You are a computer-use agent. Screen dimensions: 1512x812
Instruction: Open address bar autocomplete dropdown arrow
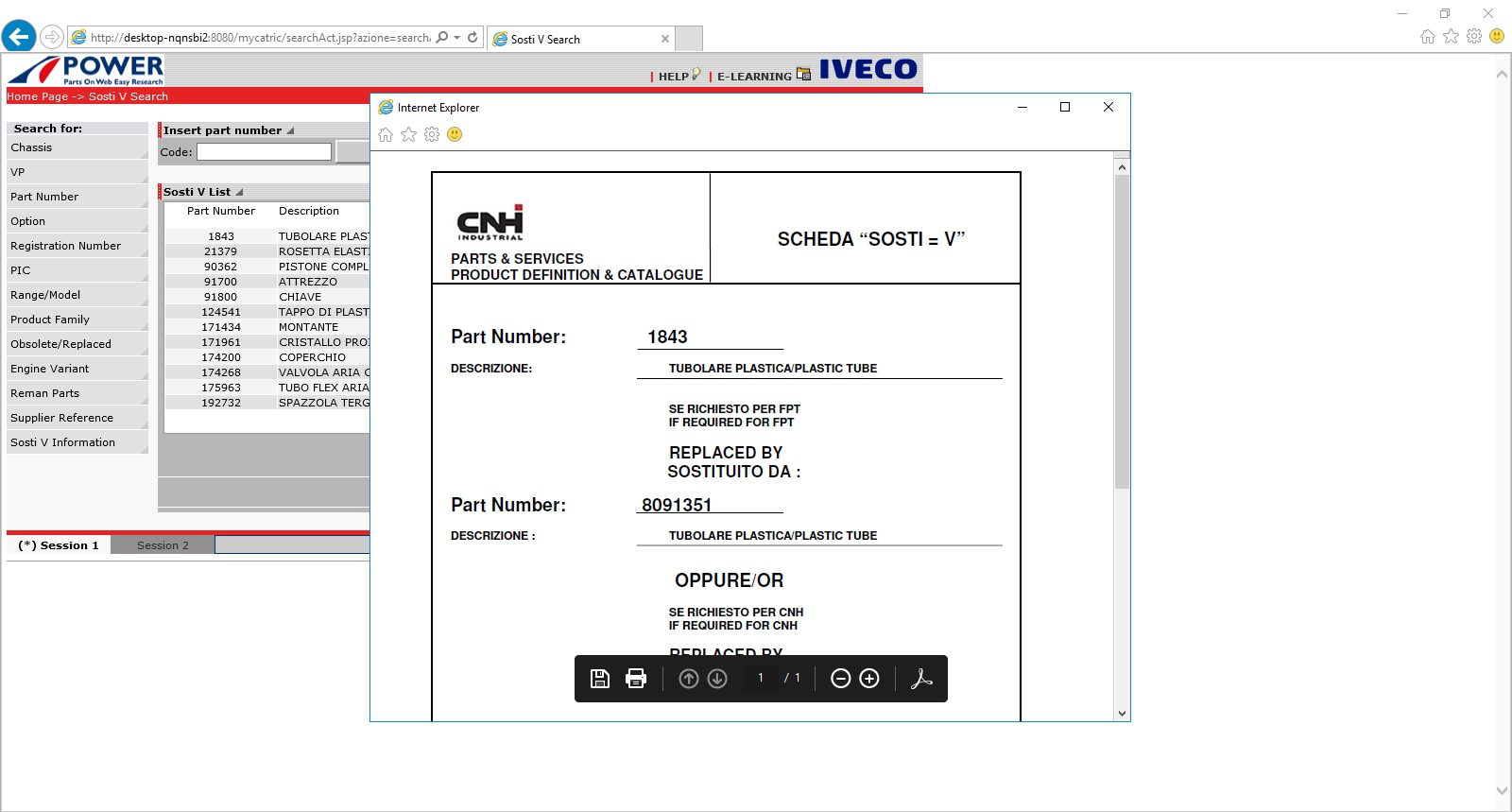(x=457, y=38)
